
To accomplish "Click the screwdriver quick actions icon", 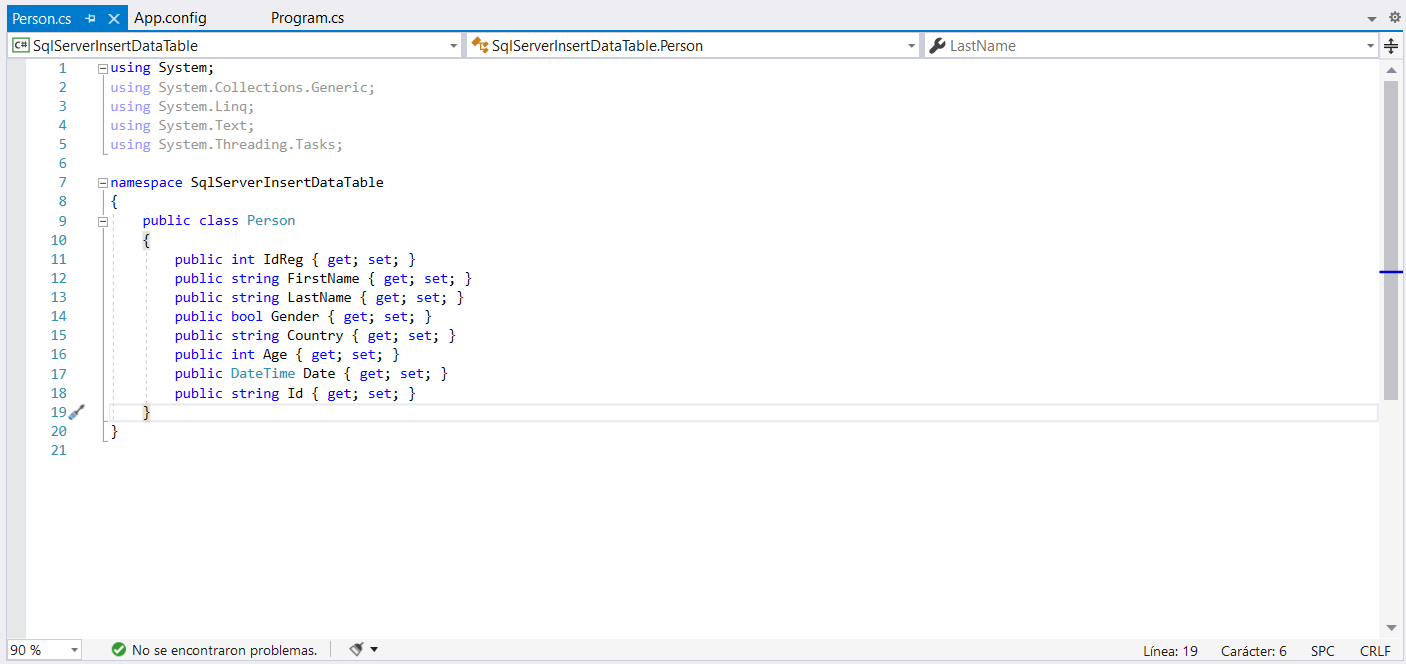I will 77,412.
